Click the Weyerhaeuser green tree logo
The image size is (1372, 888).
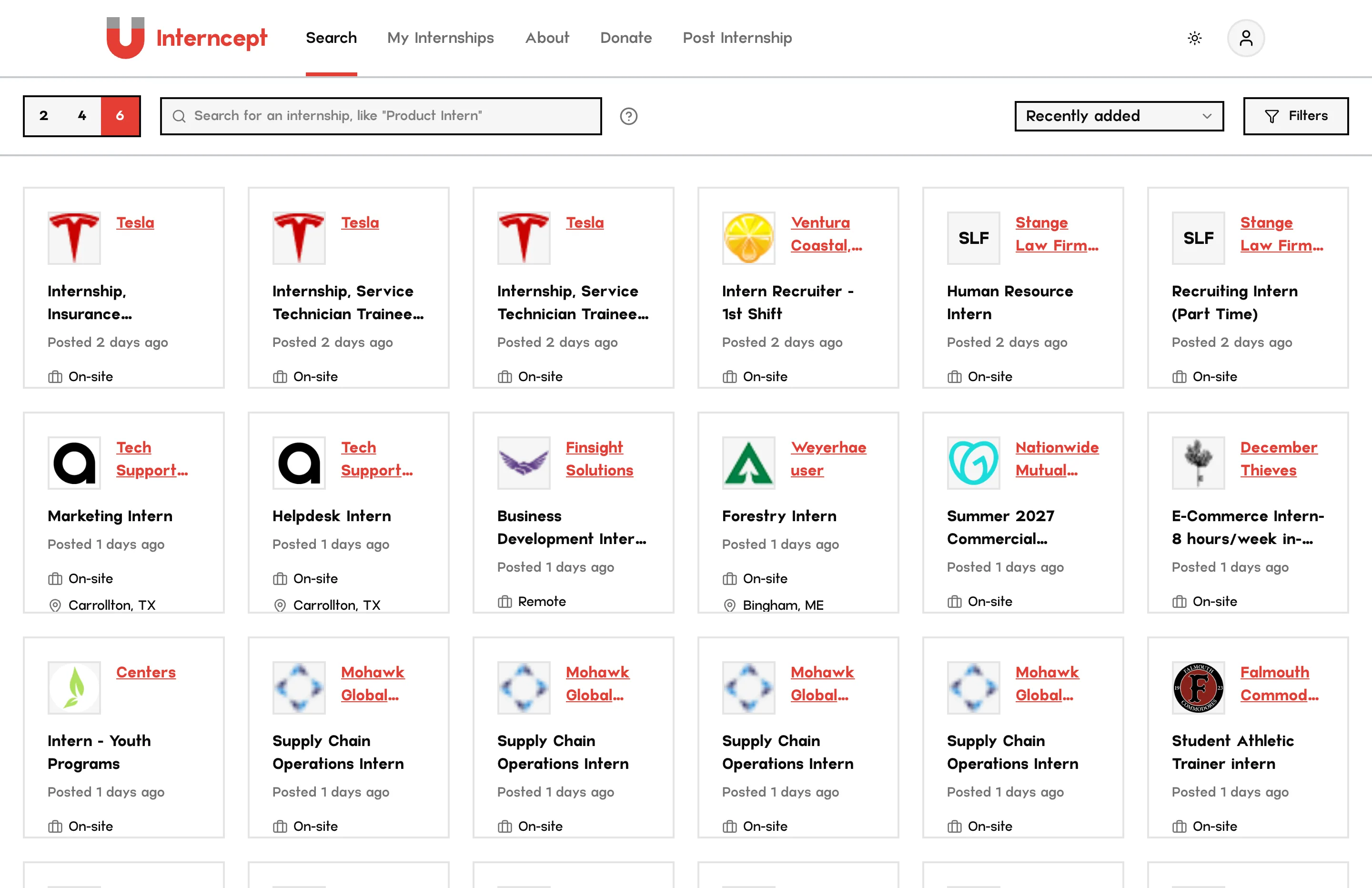(x=748, y=463)
